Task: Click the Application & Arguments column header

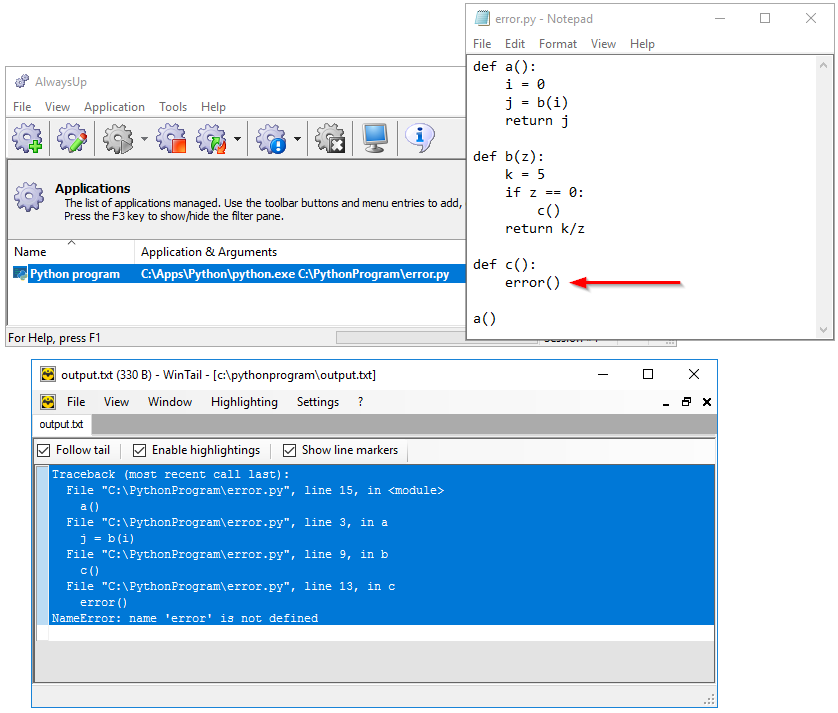Action: (300, 252)
